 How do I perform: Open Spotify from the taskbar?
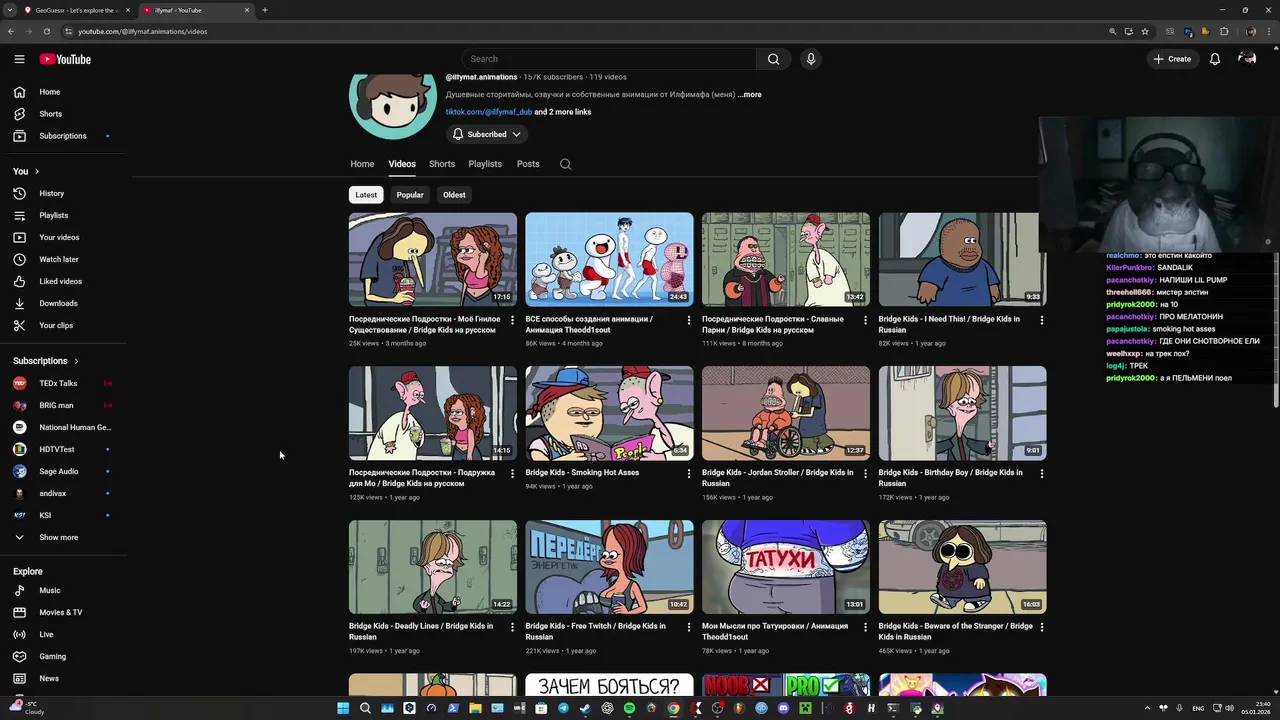(629, 708)
